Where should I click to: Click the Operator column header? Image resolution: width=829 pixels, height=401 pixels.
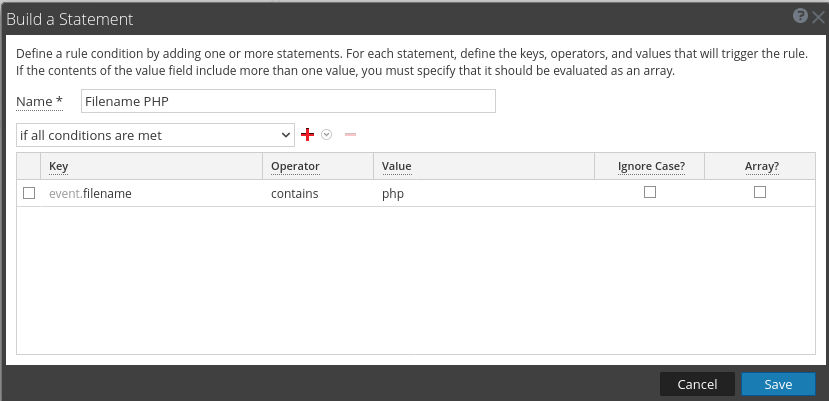295,166
